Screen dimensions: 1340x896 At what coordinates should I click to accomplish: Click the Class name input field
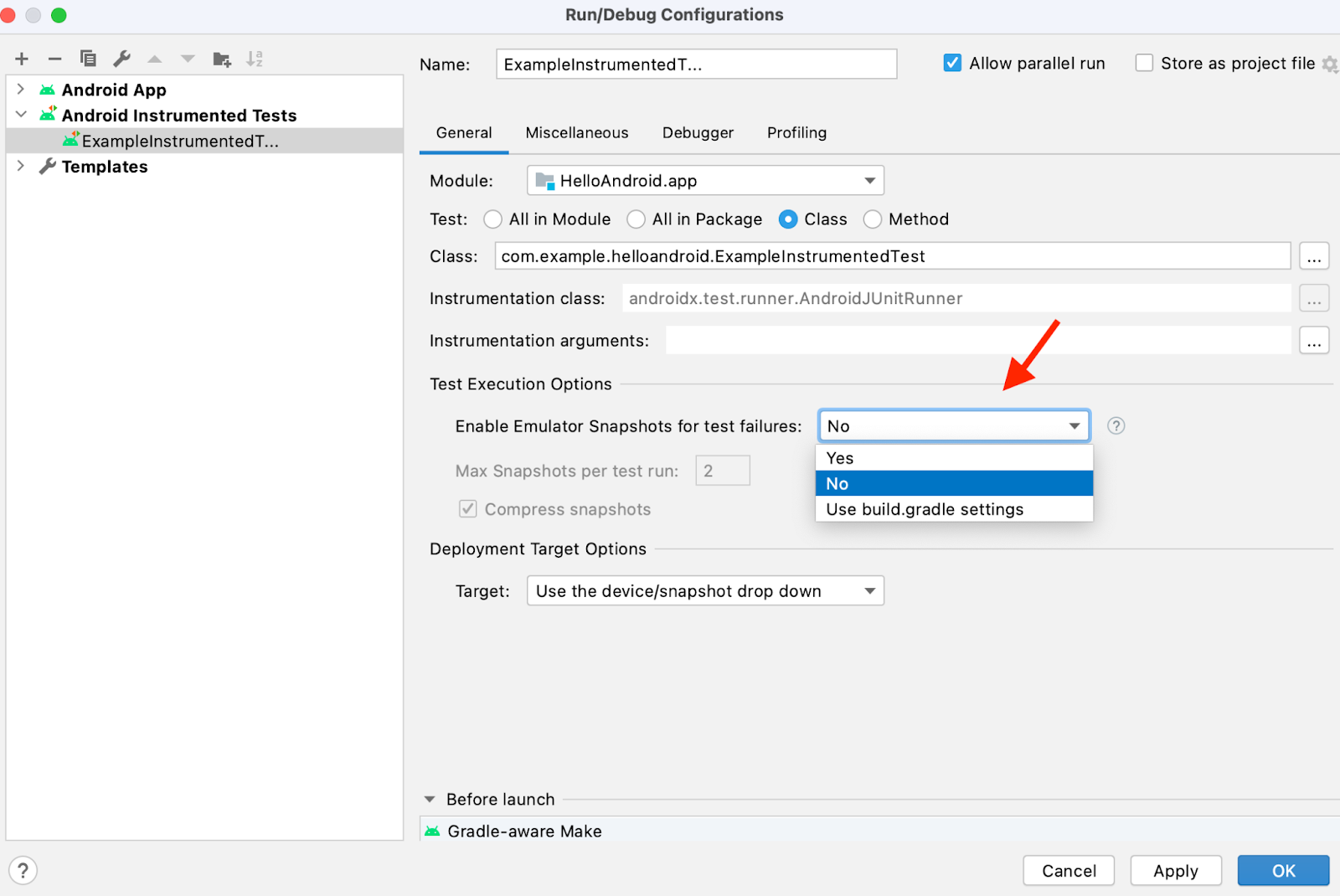[x=893, y=256]
